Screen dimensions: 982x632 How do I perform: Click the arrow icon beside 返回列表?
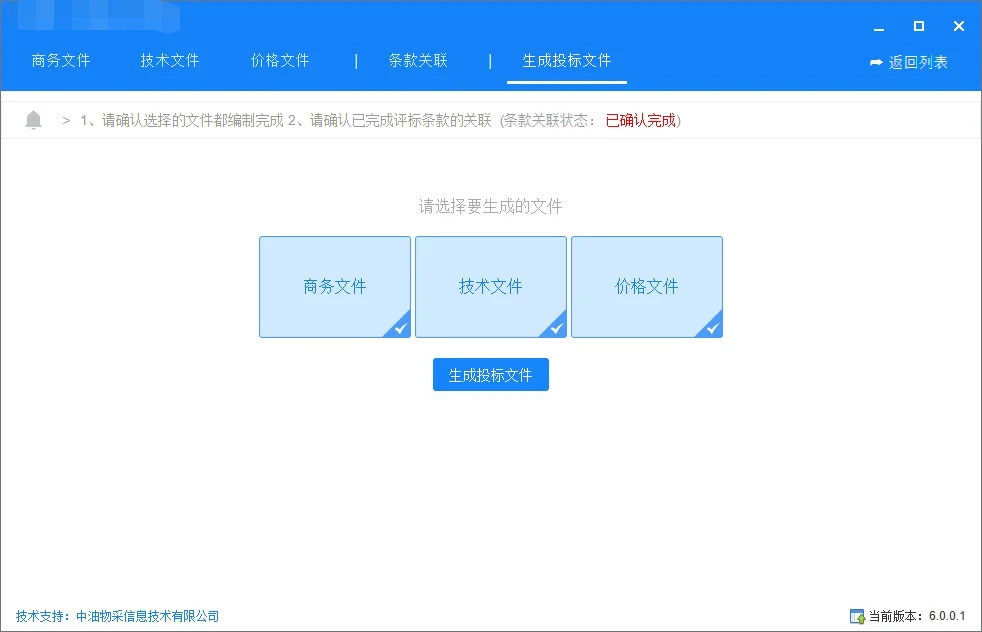tap(875, 61)
